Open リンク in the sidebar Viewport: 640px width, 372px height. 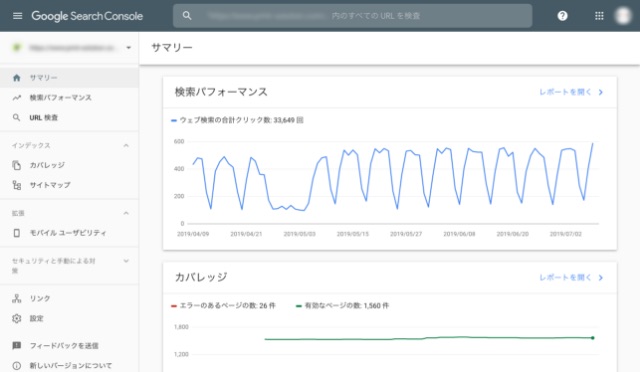[69, 298]
